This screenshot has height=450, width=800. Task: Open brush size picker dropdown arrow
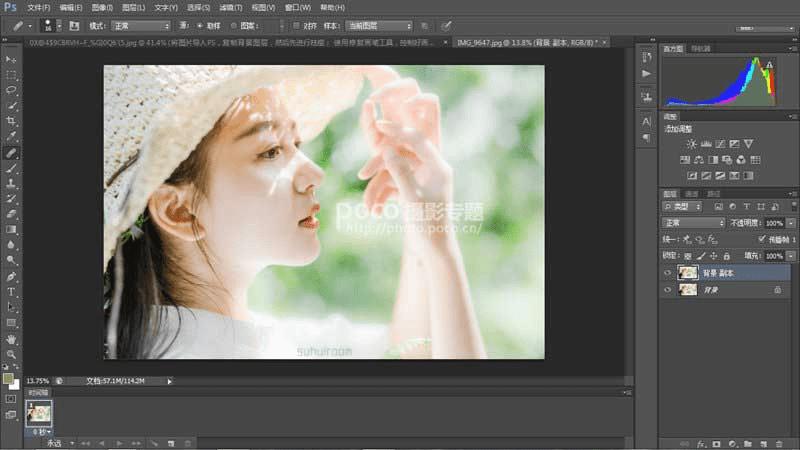pos(59,26)
